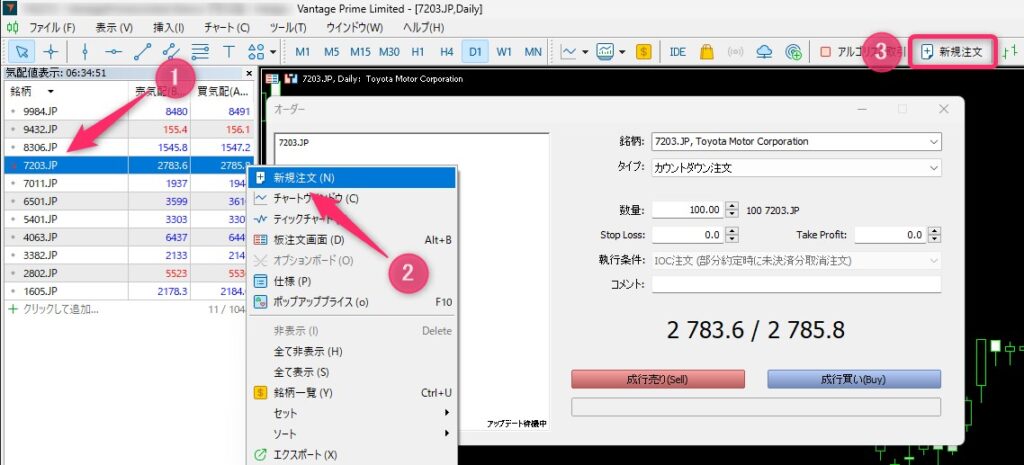This screenshot has width=1024, height=465.
Task: Click the IDE toolbar icon
Action: [x=677, y=51]
